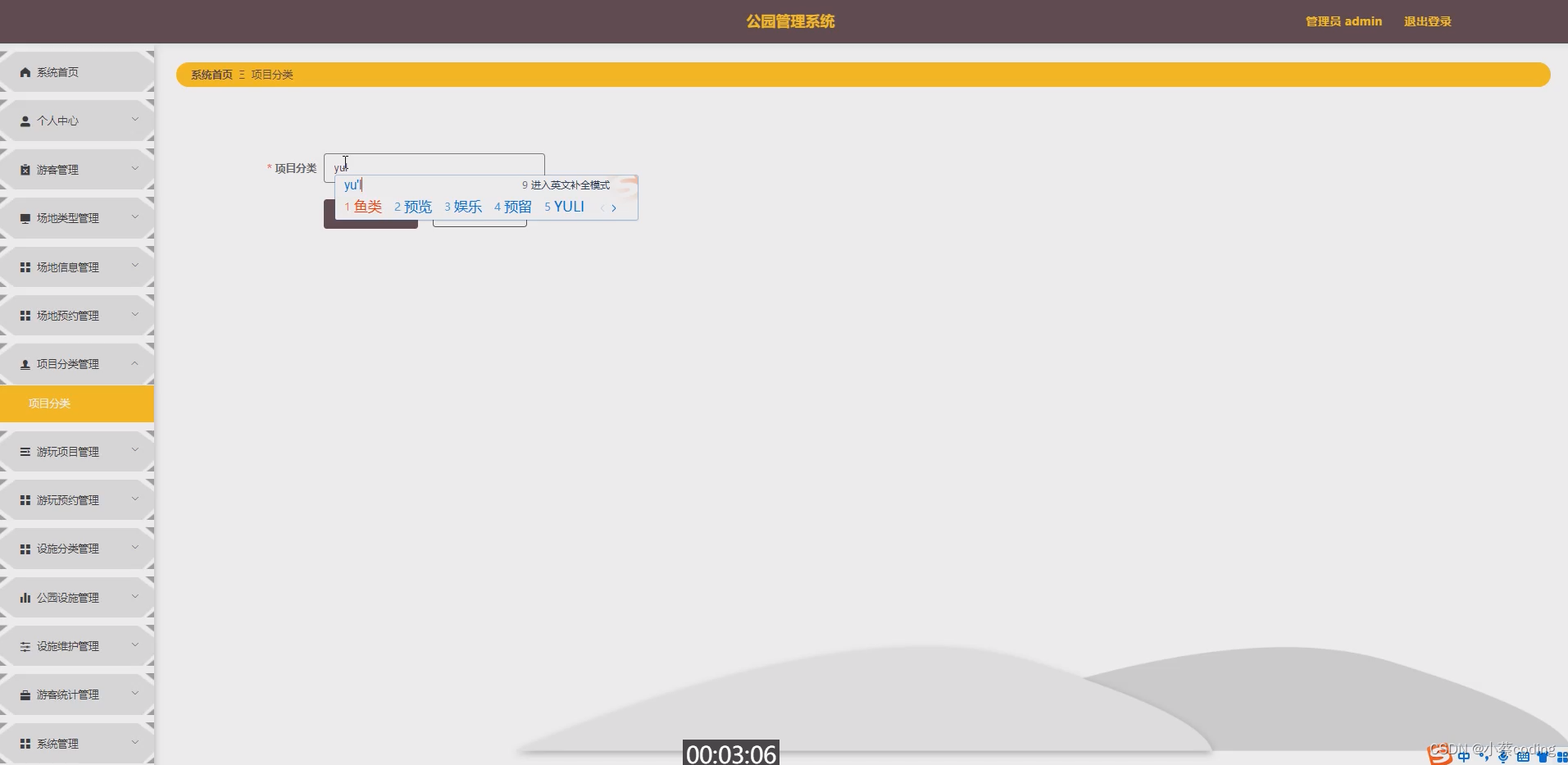
Task: Open the 公园设施管理 sidebar label
Action: coord(68,598)
